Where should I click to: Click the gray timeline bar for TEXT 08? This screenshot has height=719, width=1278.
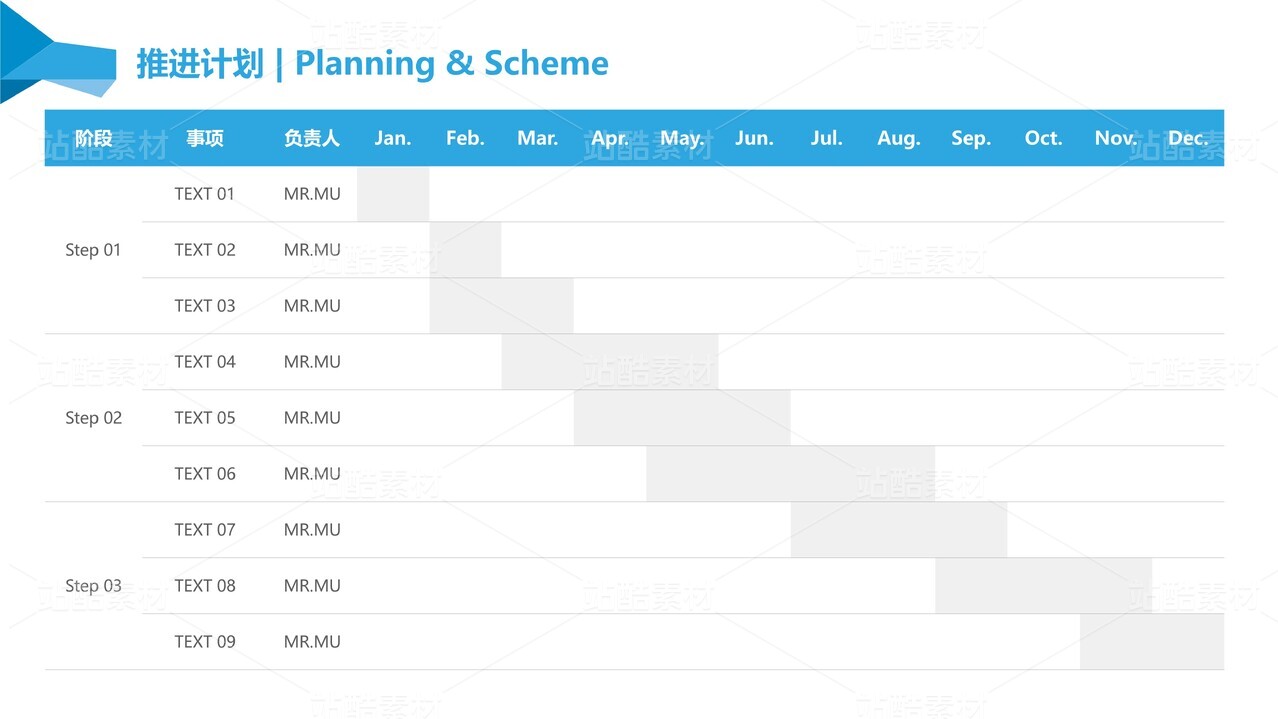1043,586
